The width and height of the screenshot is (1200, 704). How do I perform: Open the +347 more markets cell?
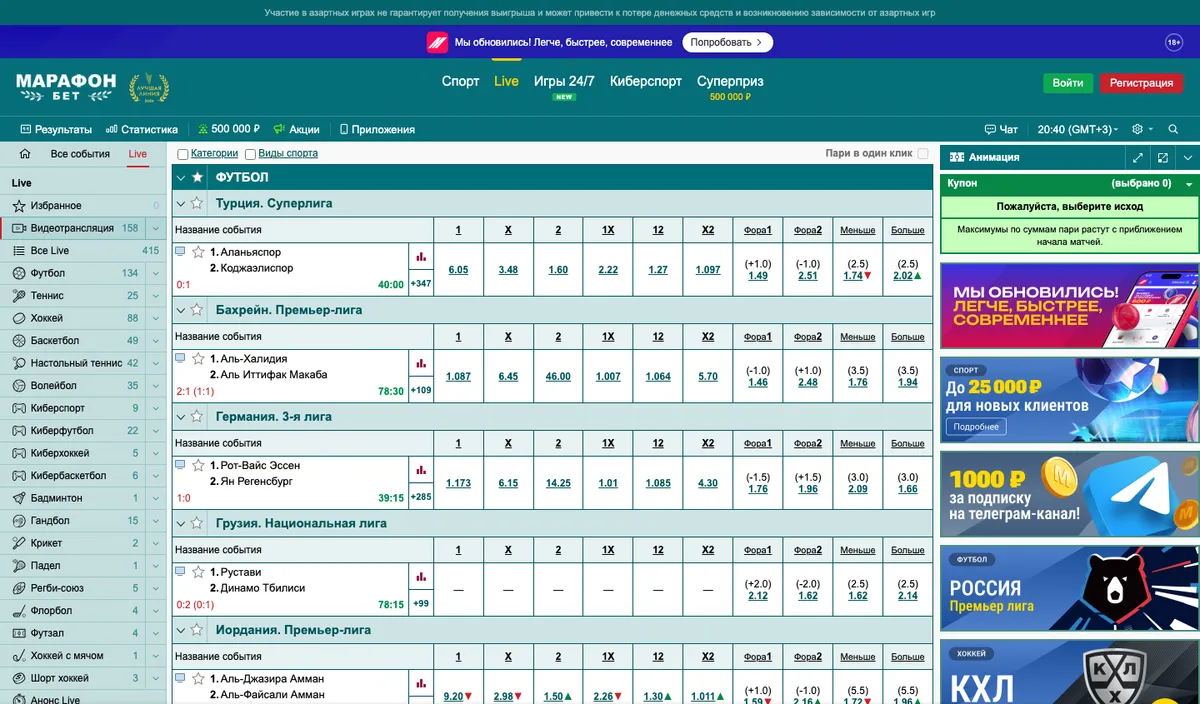tap(421, 284)
